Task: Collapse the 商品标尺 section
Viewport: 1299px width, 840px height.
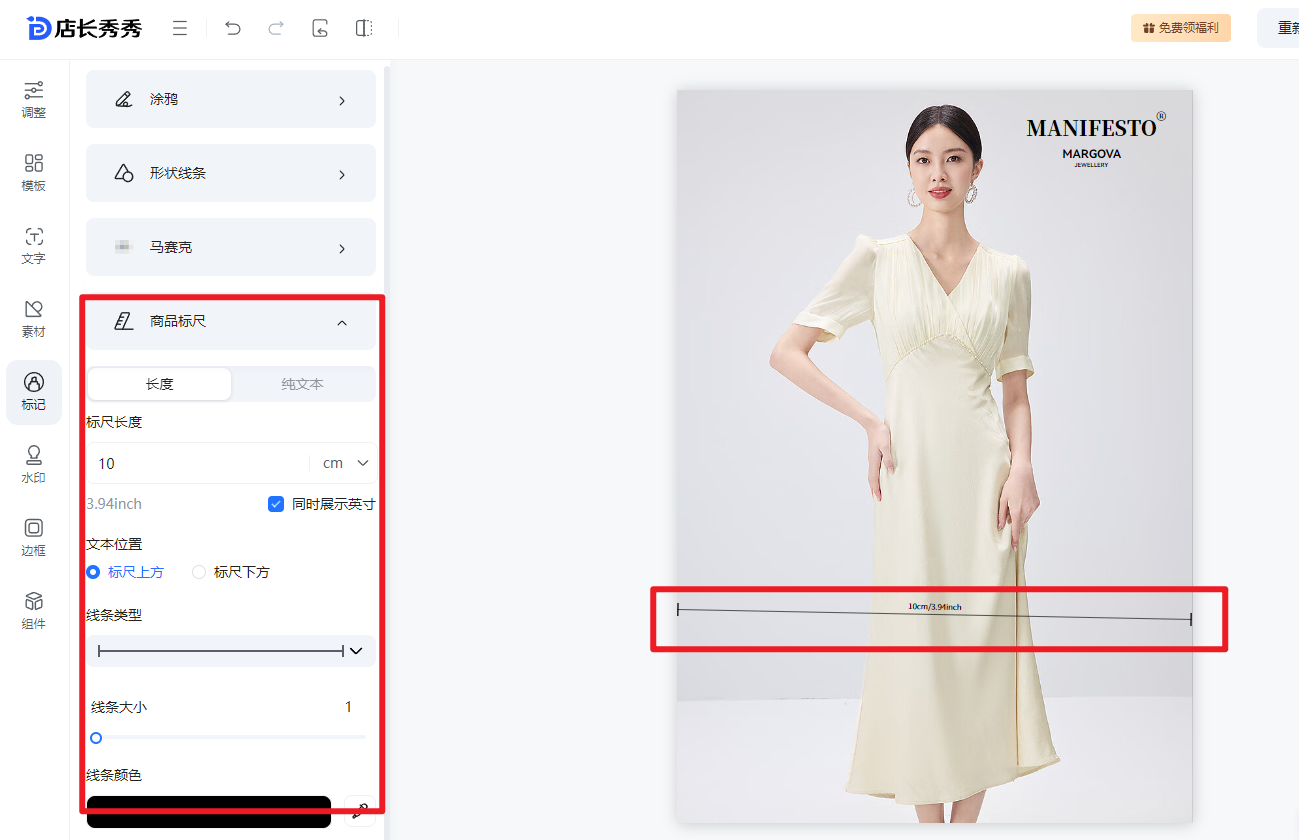Action: click(x=342, y=322)
